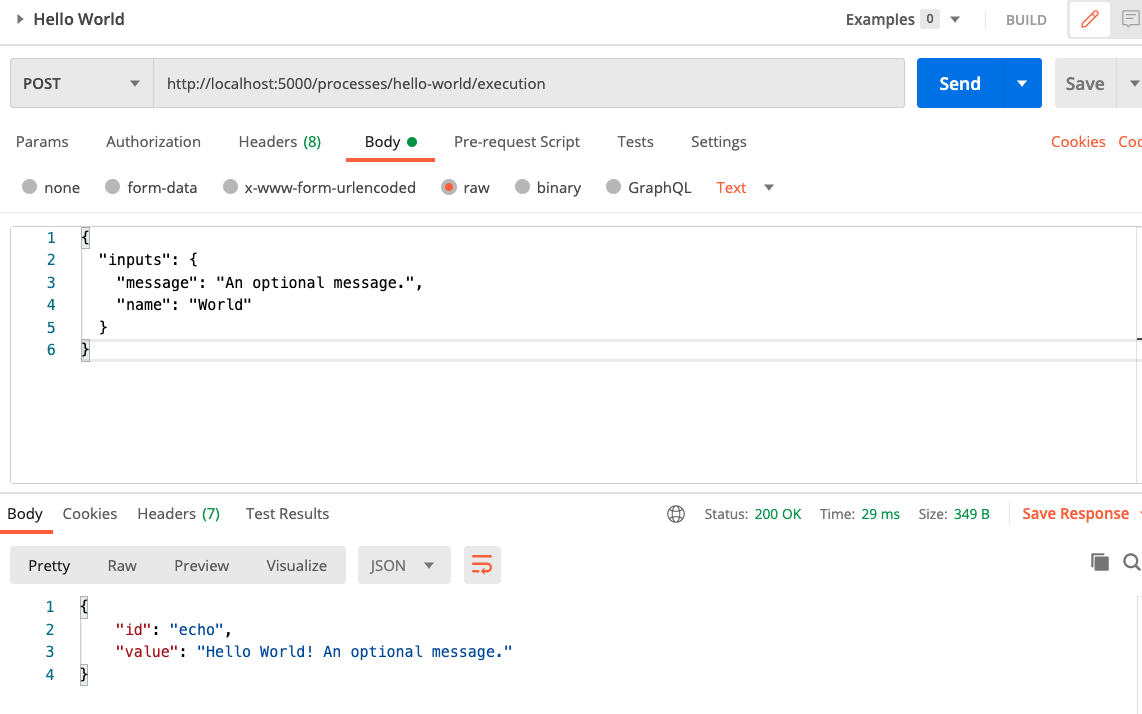This screenshot has width=1142, height=714.
Task: Click the Hello World request name
Action: [79, 19]
